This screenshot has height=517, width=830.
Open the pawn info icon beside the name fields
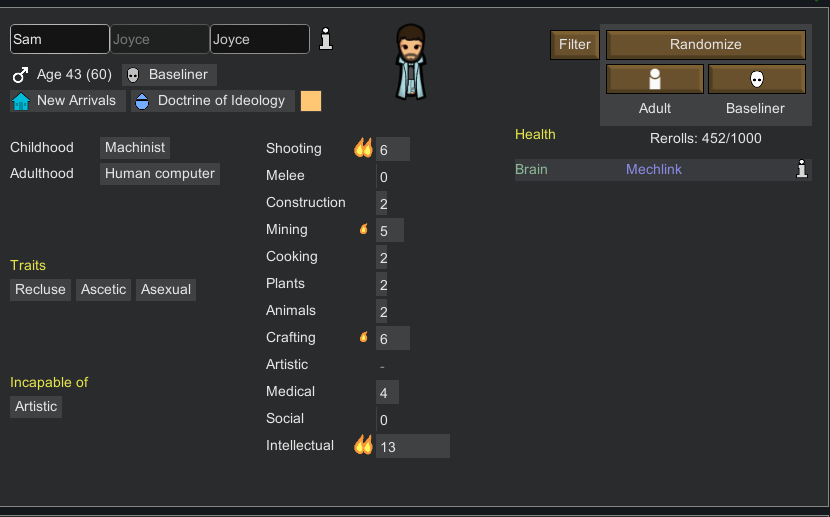pyautogui.click(x=326, y=39)
